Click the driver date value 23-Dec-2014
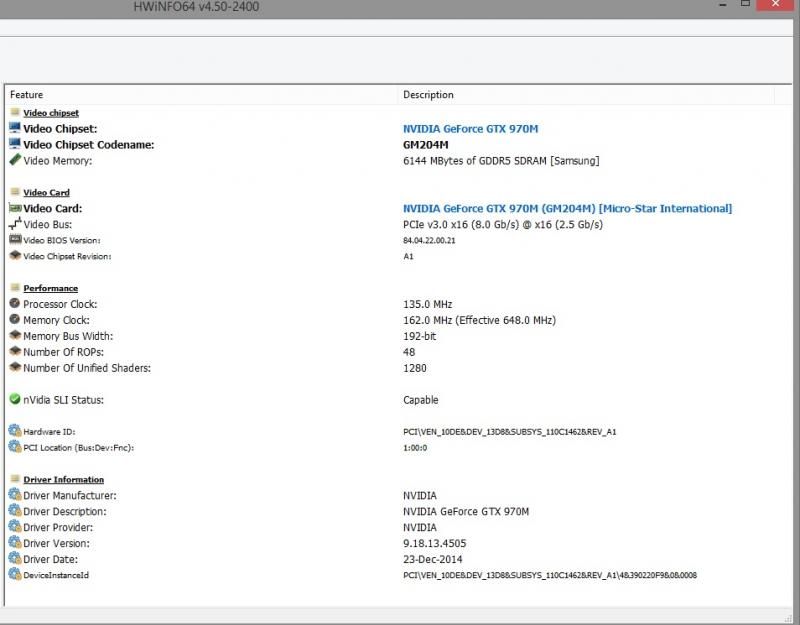This screenshot has height=625, width=800. tap(433, 559)
